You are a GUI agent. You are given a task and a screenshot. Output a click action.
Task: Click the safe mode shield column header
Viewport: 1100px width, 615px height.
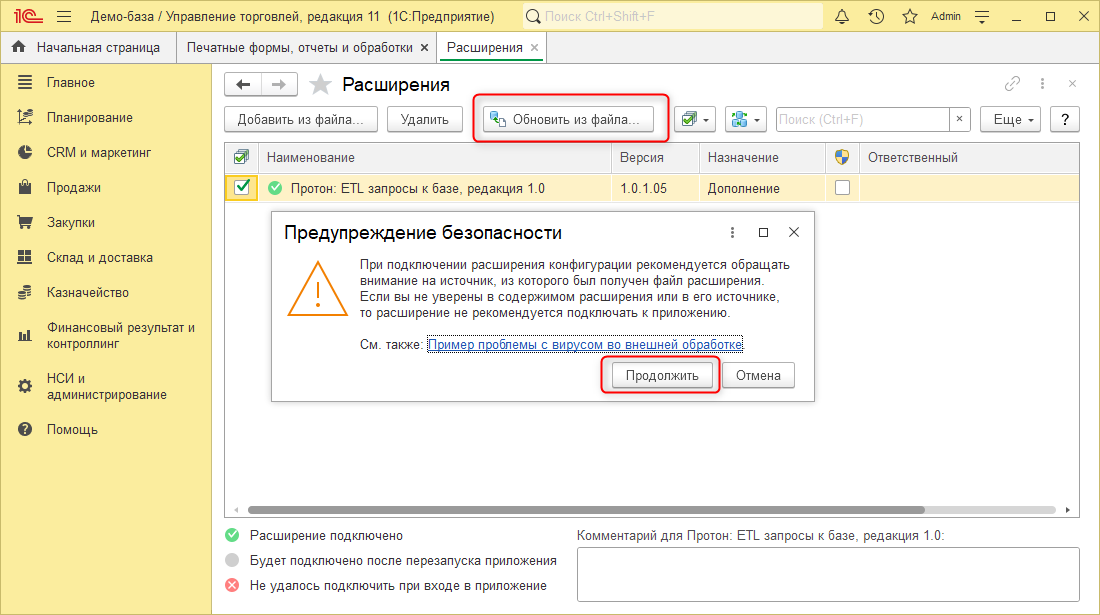[842, 158]
